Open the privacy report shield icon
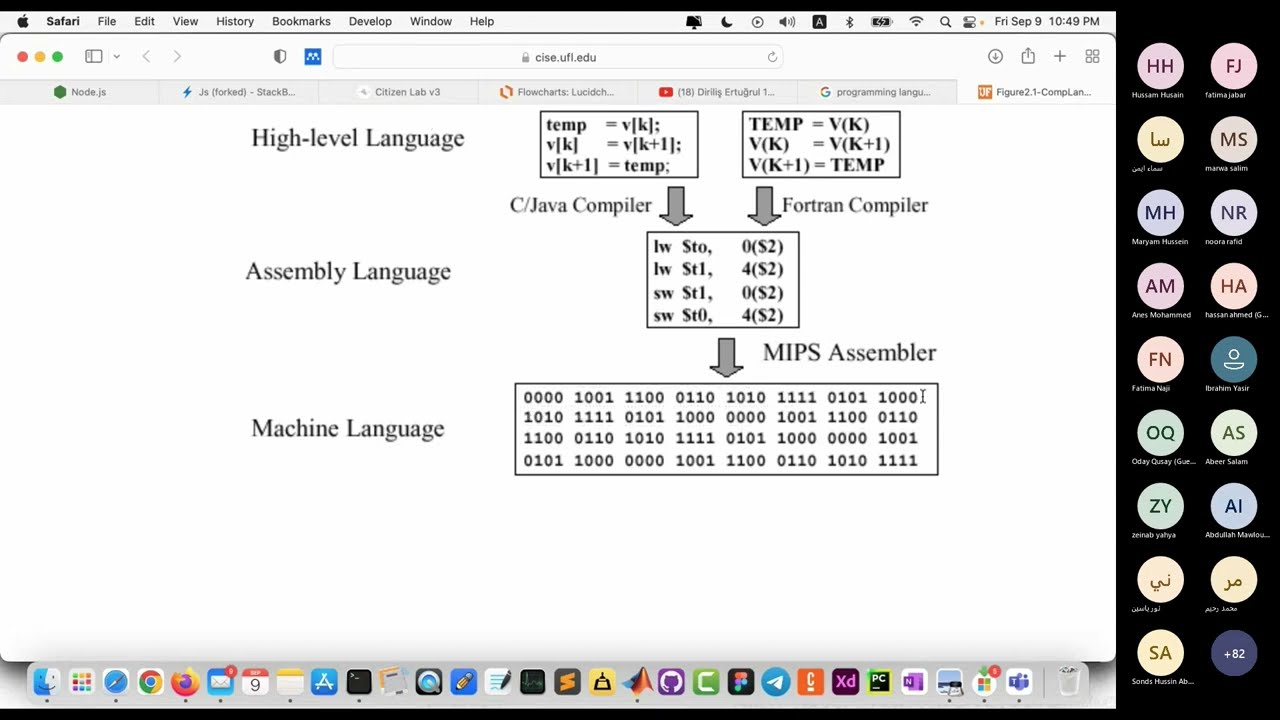The height and width of the screenshot is (720, 1280). pos(280,57)
